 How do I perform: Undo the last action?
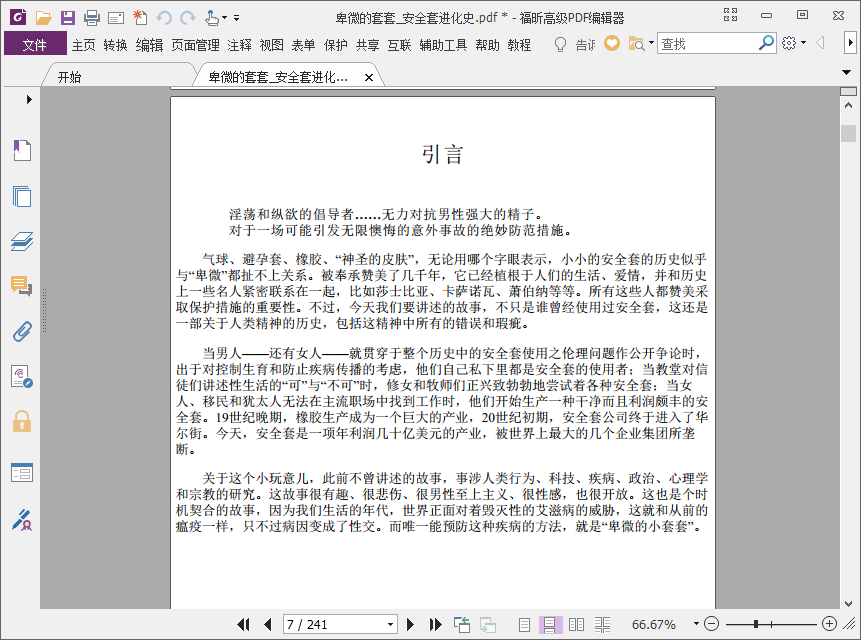pos(164,18)
